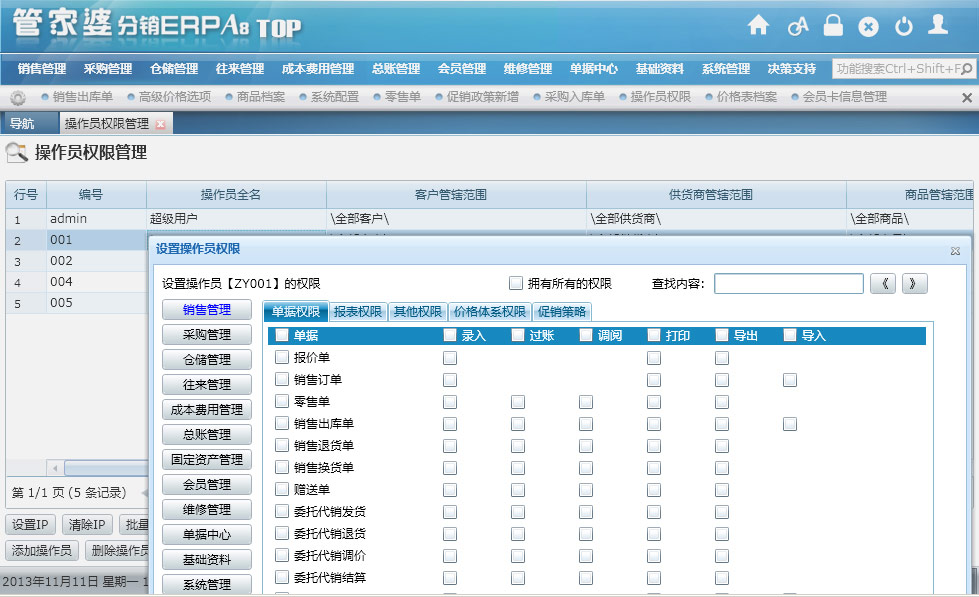
Task: Enable the 拥有所有的权限 checkbox
Action: coord(516,283)
